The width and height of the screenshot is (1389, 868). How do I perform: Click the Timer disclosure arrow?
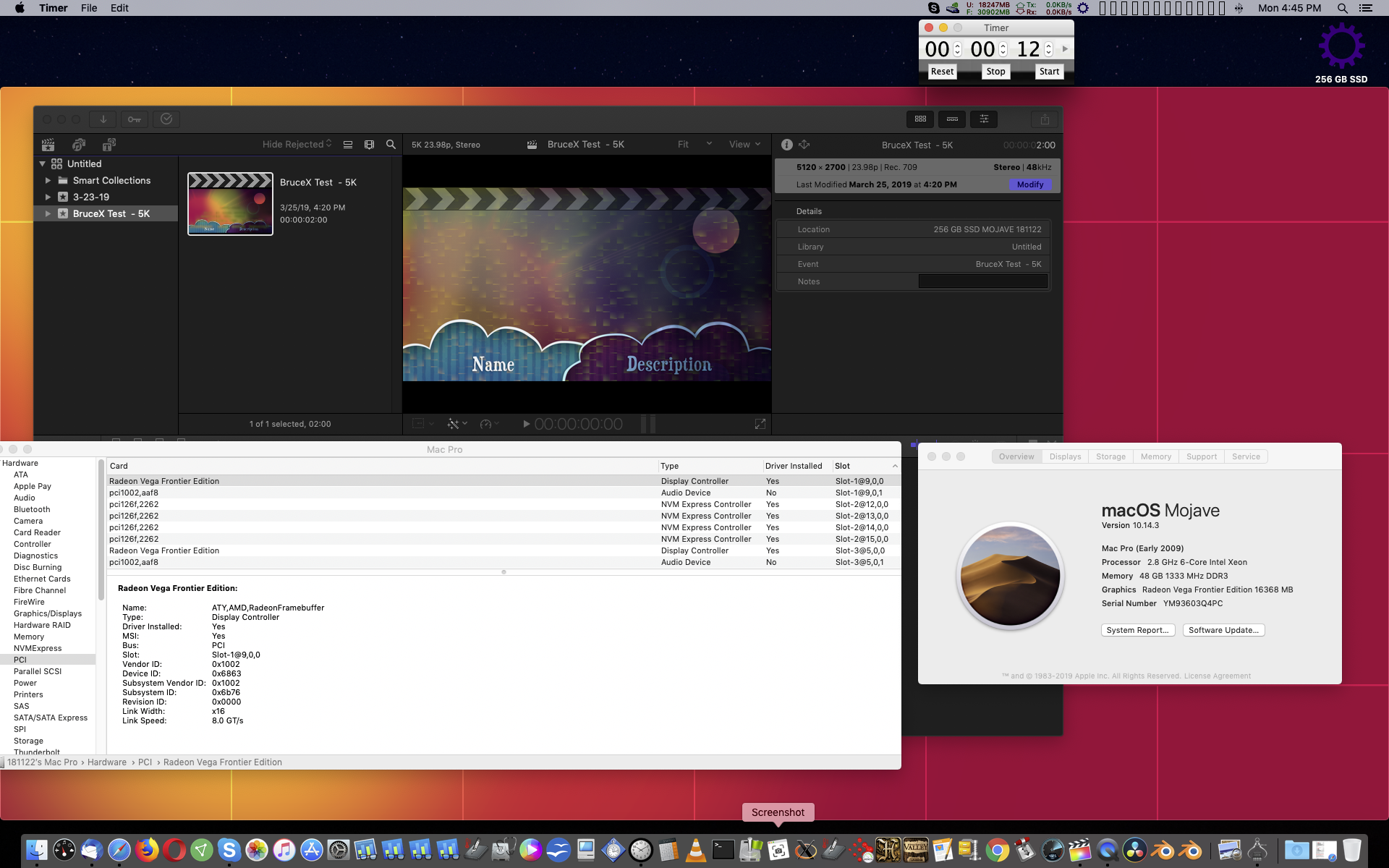(1065, 49)
